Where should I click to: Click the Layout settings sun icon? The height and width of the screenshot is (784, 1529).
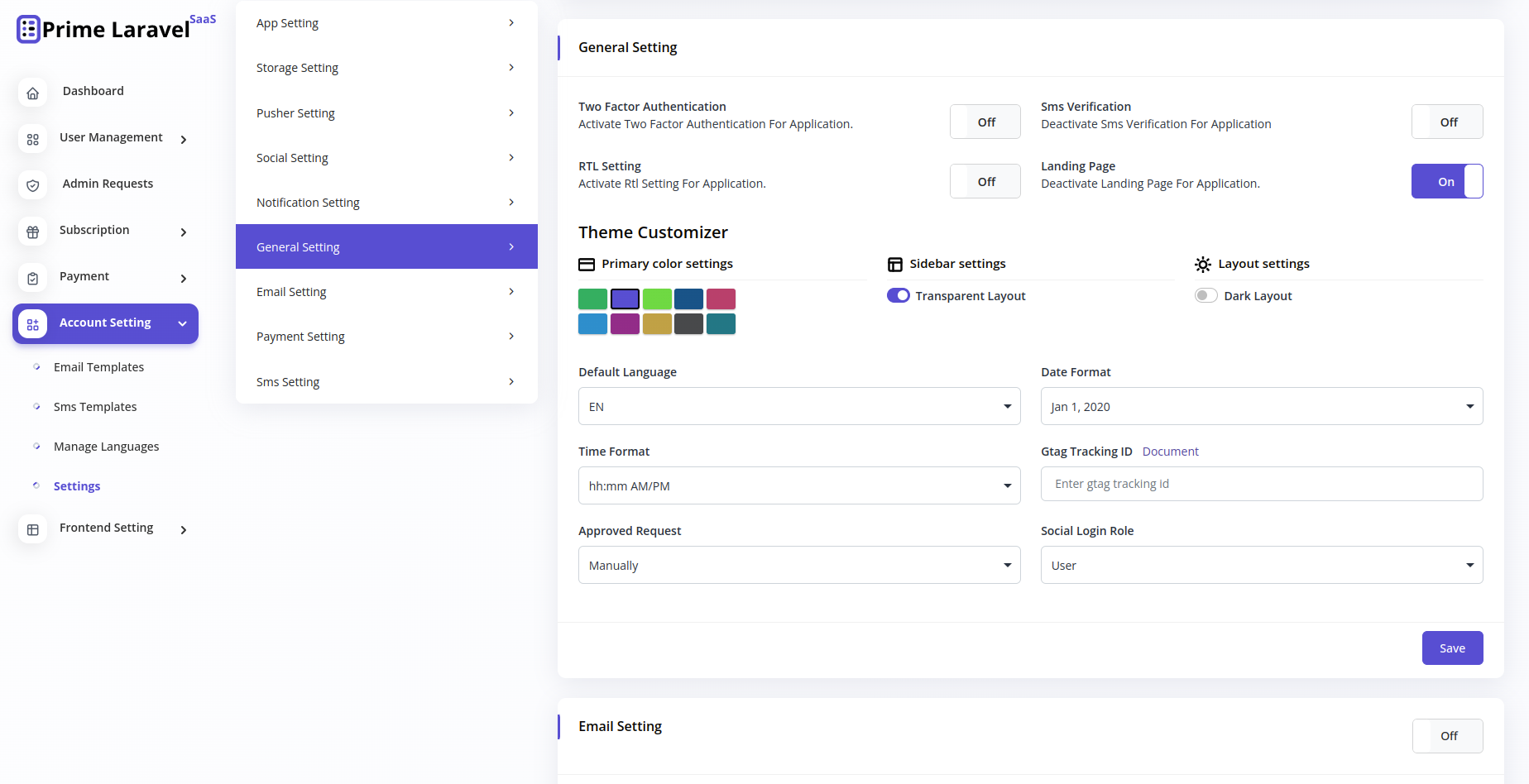pyautogui.click(x=1203, y=264)
